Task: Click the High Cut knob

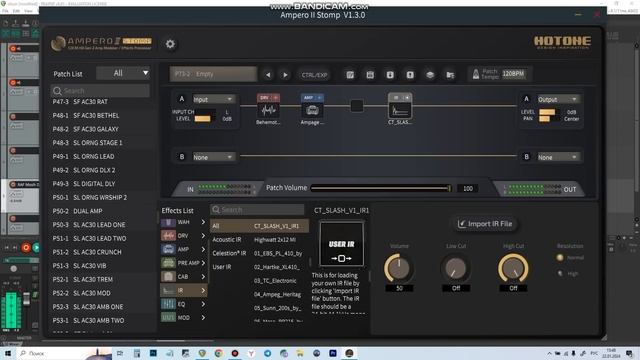Action: pyautogui.click(x=513, y=268)
